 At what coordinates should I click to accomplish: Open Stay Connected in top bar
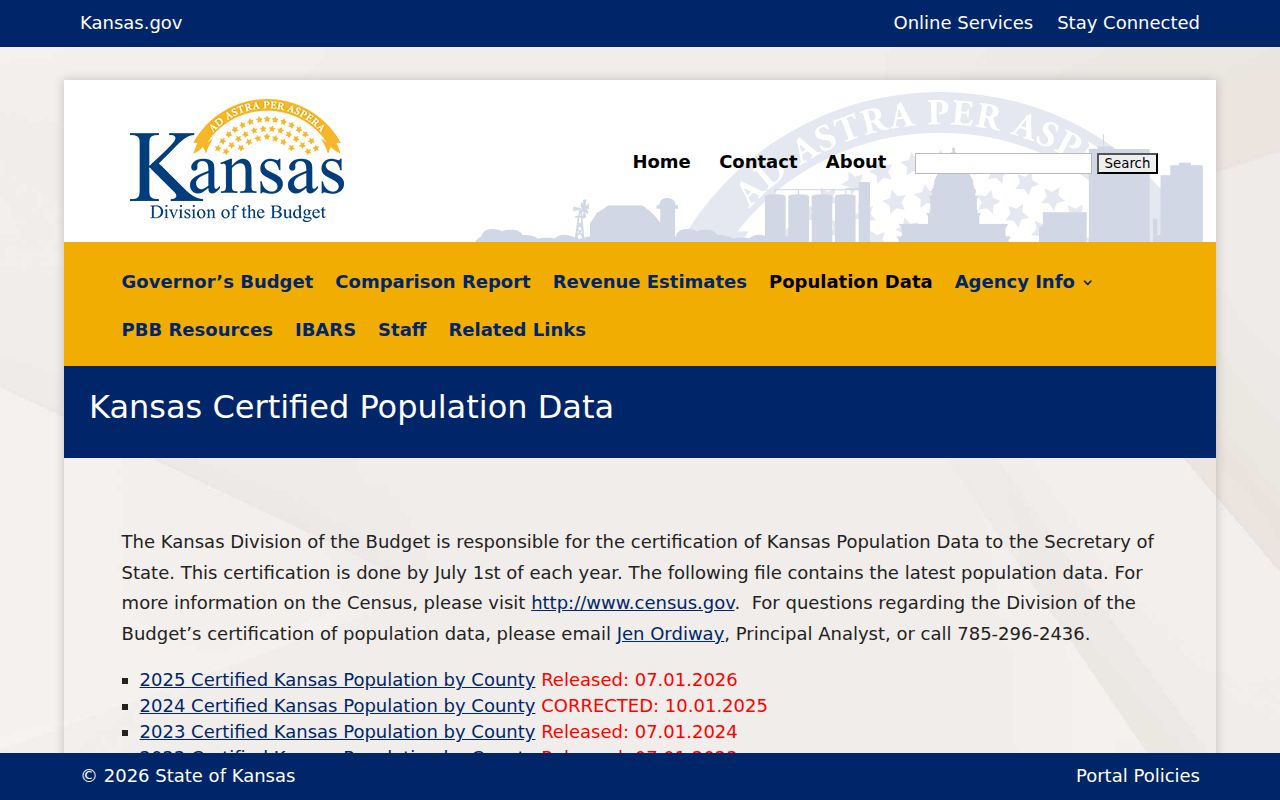[x=1128, y=23]
